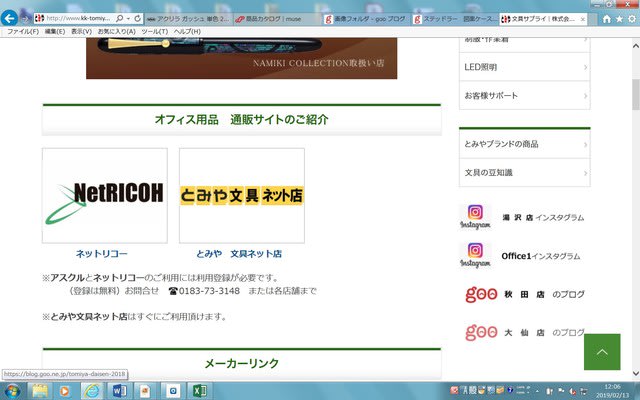Click the オフィス用品 通販サイトのご紹介 heading
640x400 pixels.
point(242,120)
